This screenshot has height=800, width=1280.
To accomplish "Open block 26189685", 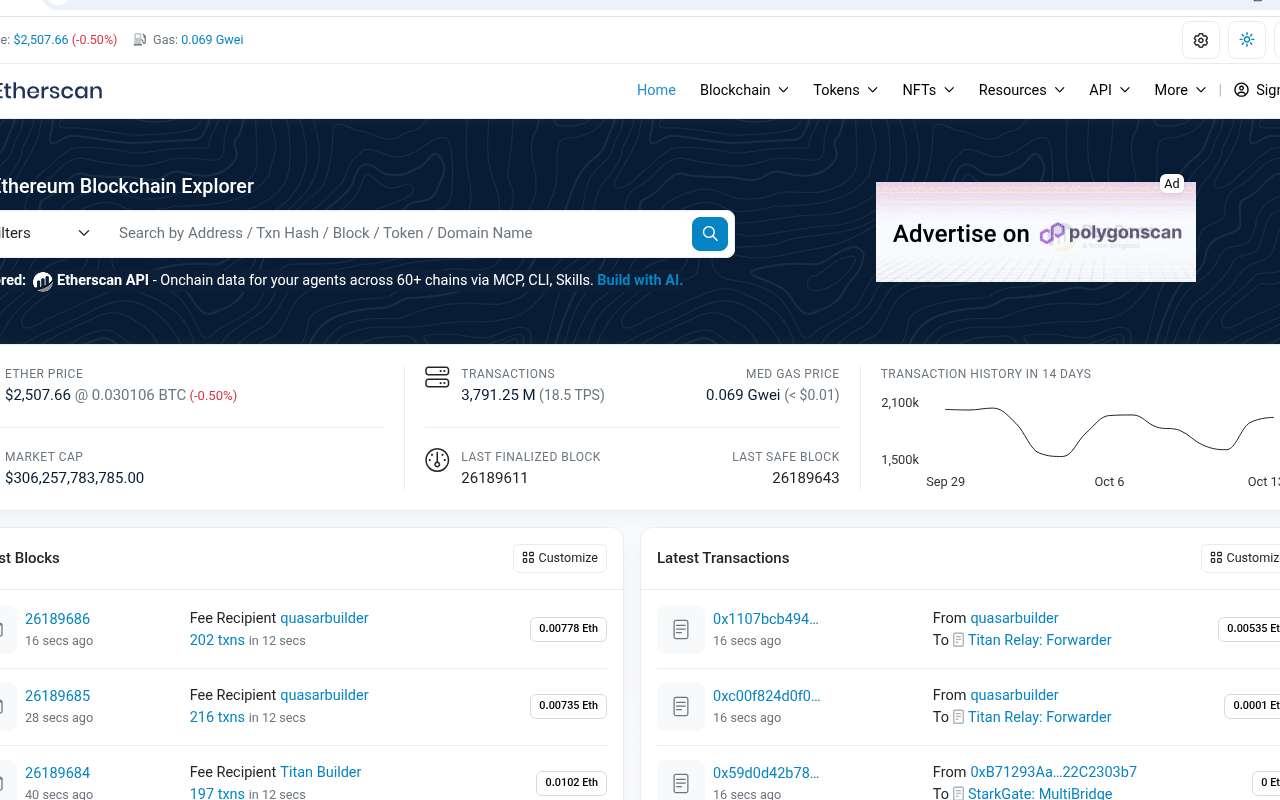I will tap(57, 696).
